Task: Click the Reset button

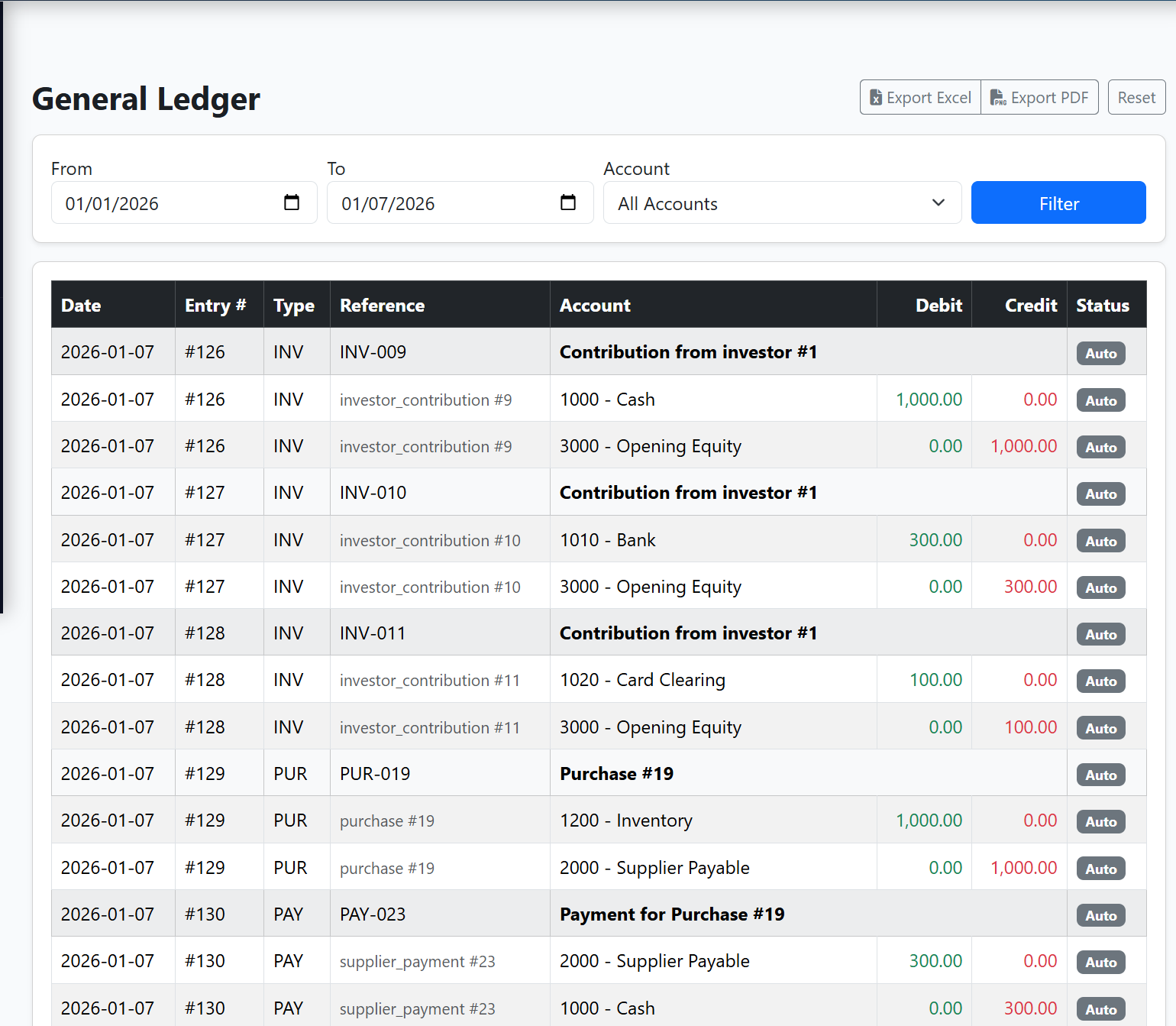Action: coord(1136,97)
